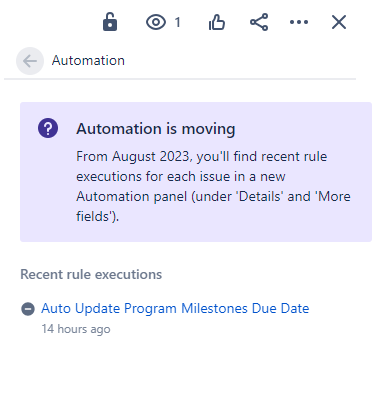Open the share issue icon
Viewport: 384px width, 414px height.
259,22
